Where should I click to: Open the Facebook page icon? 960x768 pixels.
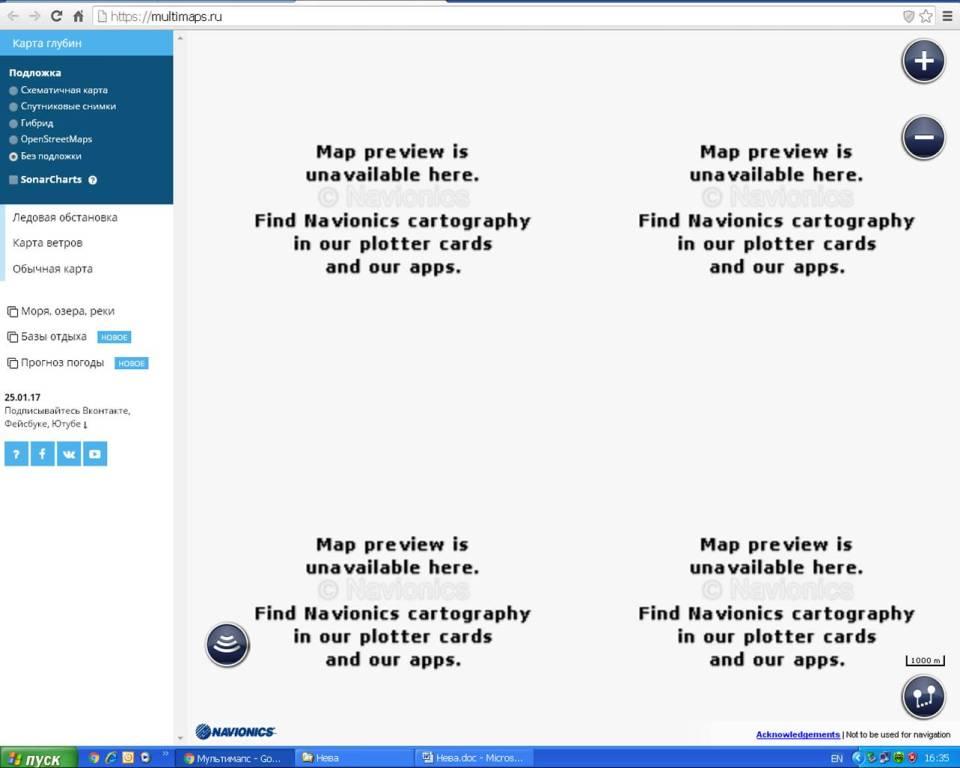(42, 454)
